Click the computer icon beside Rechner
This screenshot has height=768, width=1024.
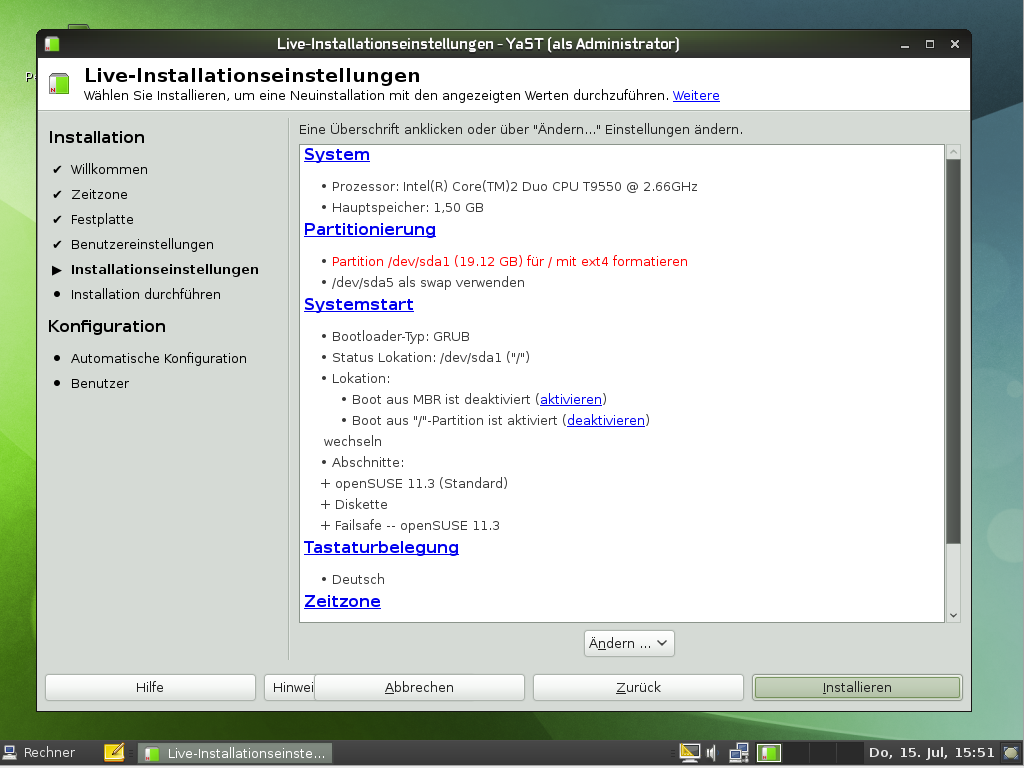click(14, 752)
